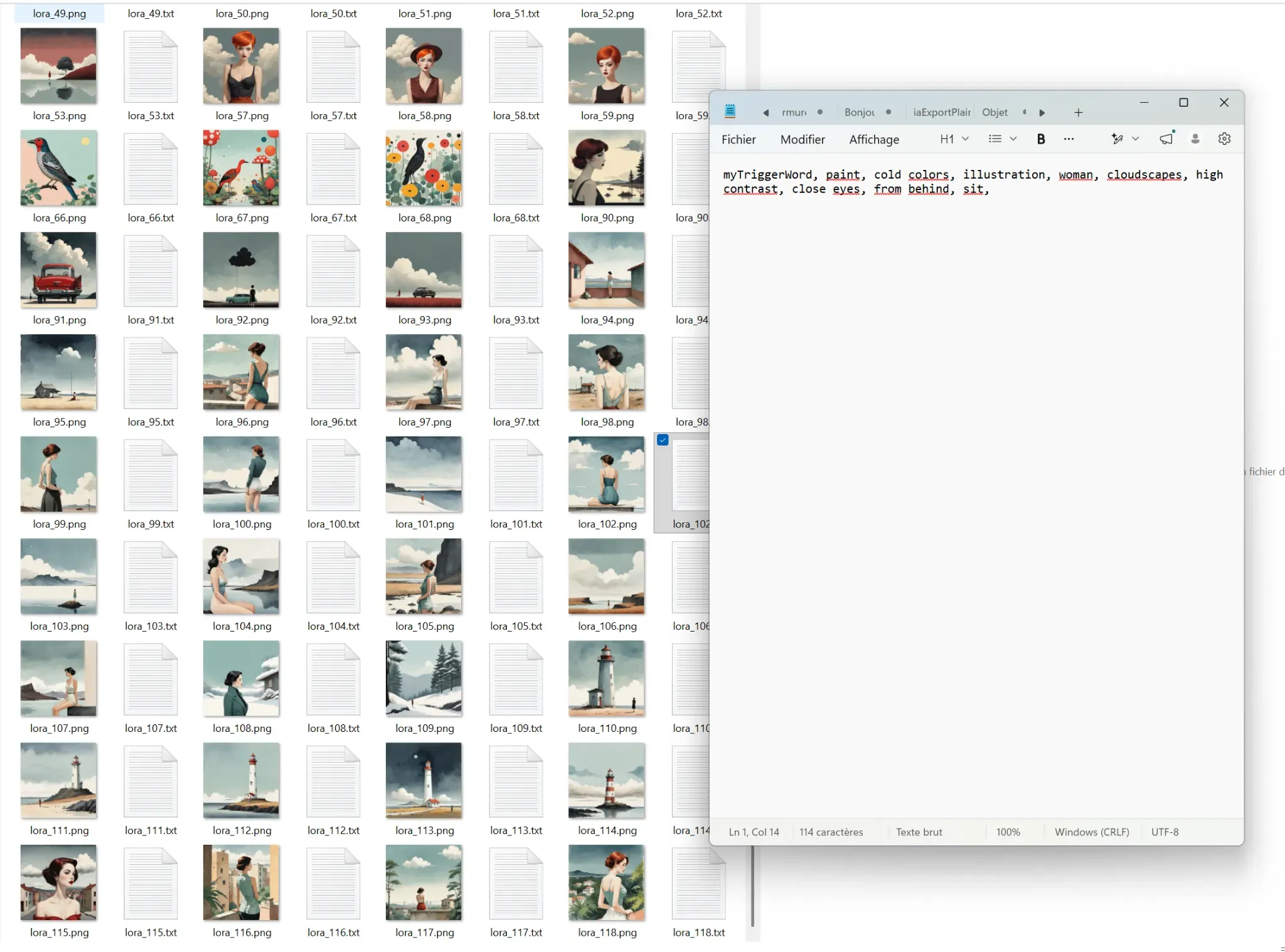1285x952 pixels.
Task: Open Notepad settings gear
Action: click(1224, 139)
